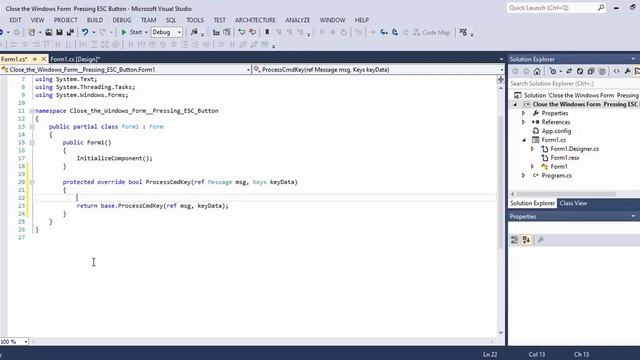Click the New Project toolbar icon

point(31,32)
